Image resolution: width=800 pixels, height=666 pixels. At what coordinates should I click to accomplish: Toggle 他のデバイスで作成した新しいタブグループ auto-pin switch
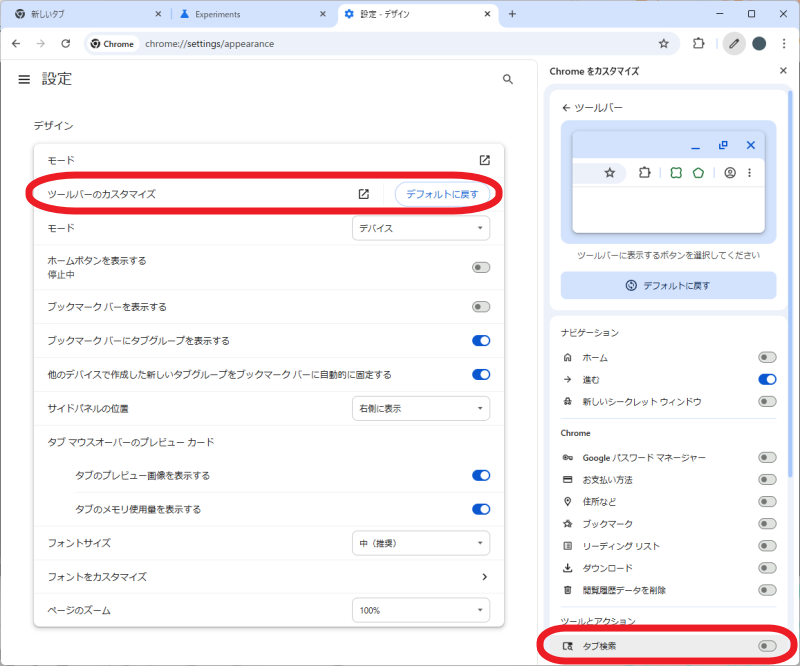point(481,375)
